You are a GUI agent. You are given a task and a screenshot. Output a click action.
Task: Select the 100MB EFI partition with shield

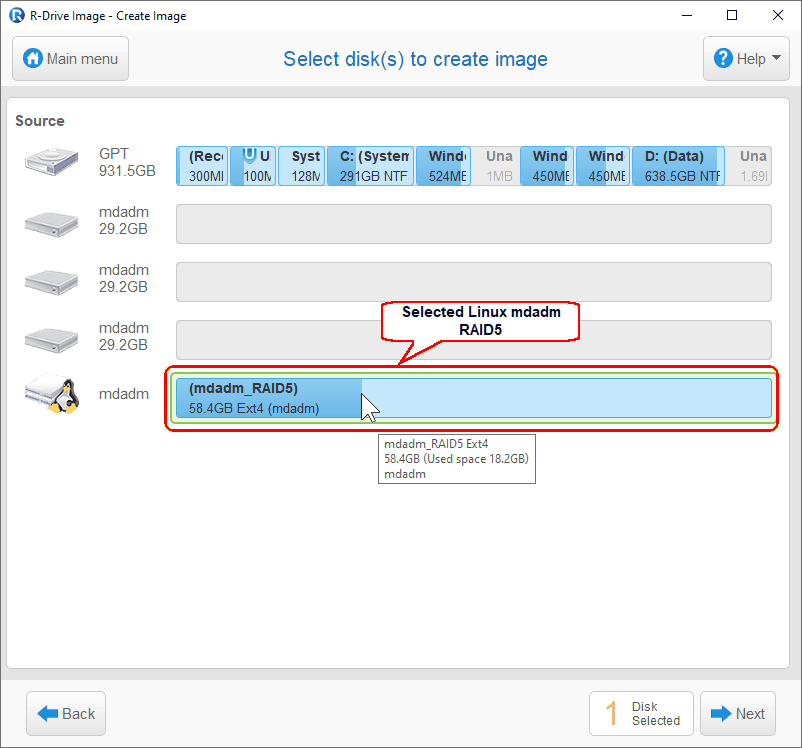coord(253,166)
